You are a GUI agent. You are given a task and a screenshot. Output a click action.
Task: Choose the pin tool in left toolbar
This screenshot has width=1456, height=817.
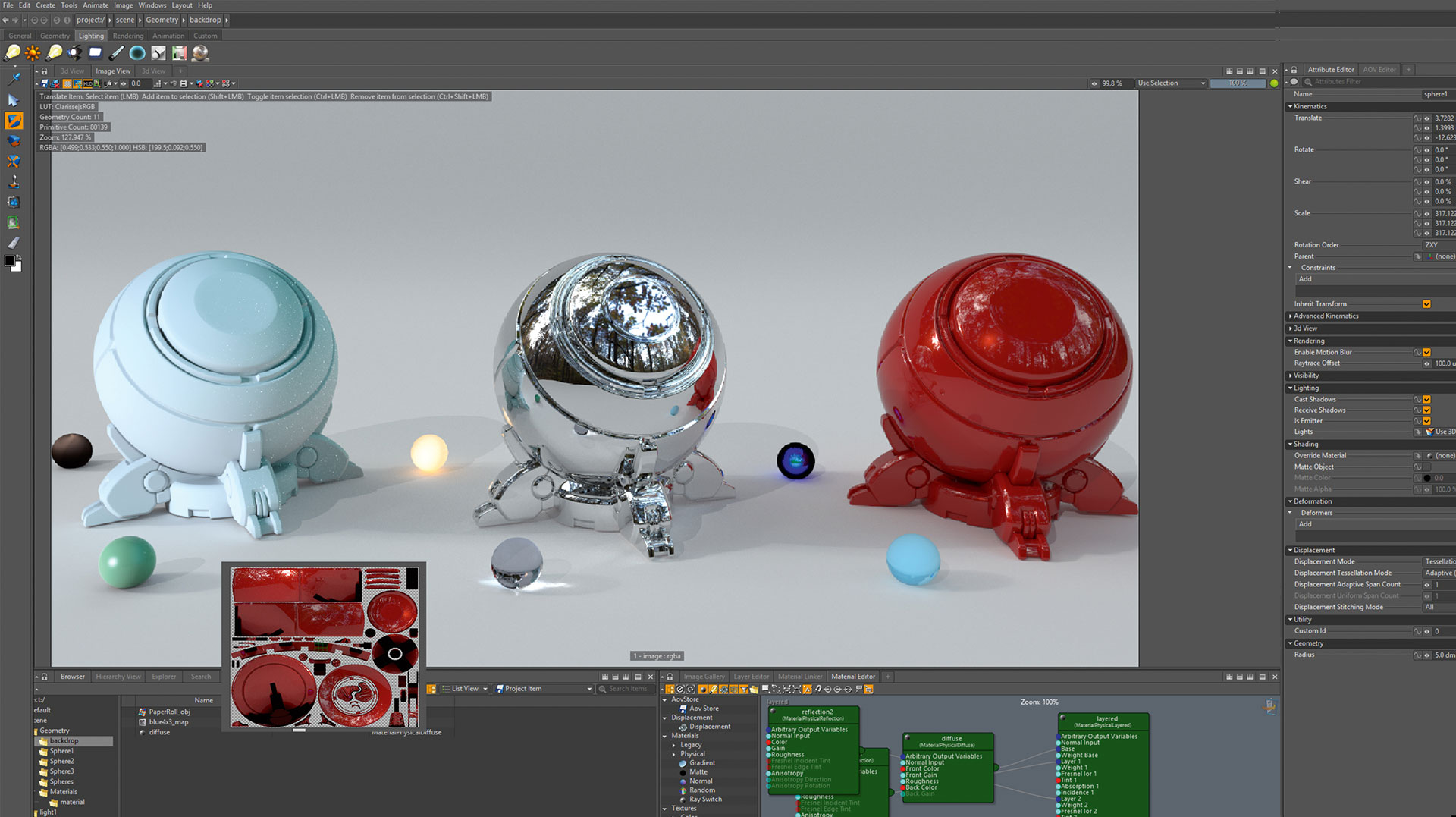(x=14, y=79)
